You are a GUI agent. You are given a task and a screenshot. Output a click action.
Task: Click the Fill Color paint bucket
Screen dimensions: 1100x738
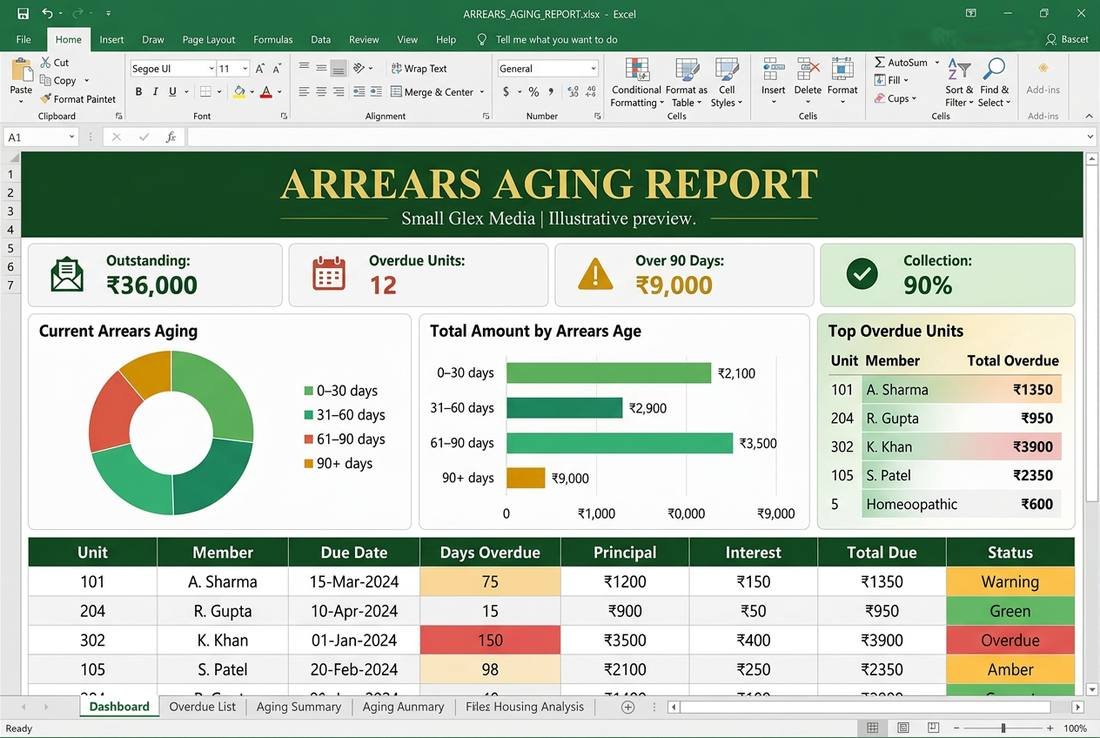[239, 91]
